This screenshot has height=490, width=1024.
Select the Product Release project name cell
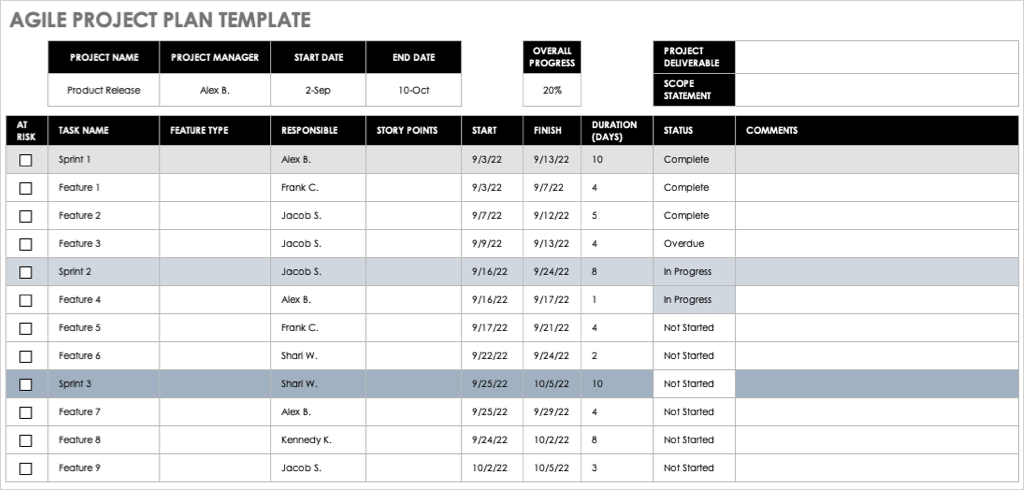104,90
